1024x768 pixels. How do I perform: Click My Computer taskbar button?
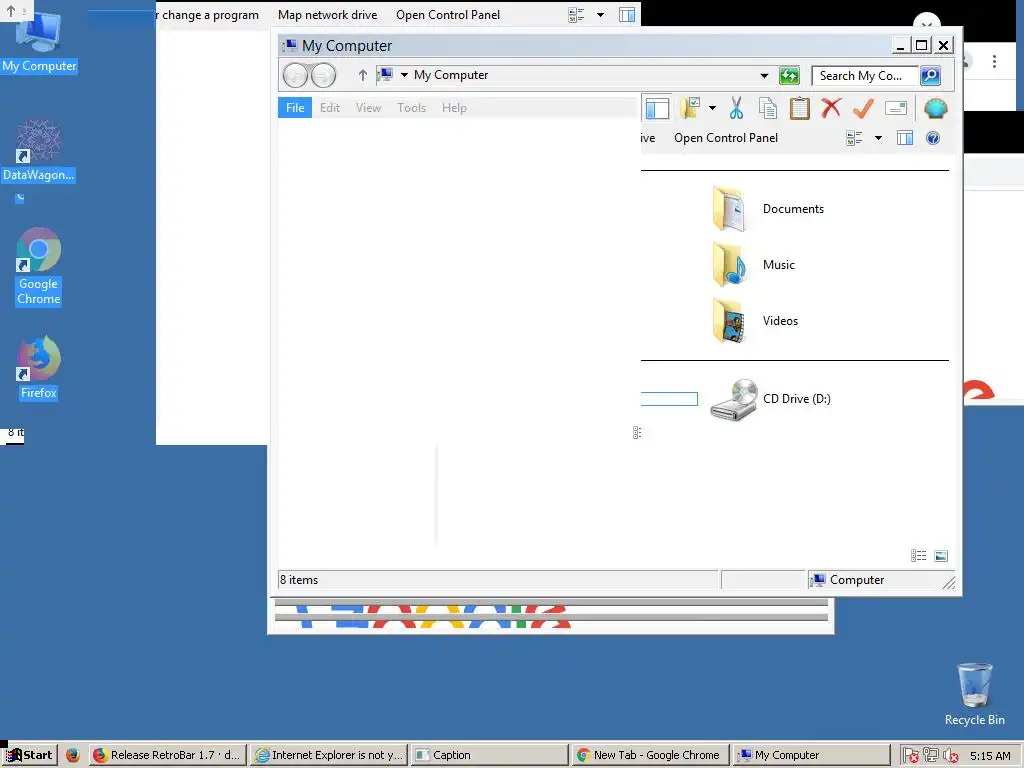[x=811, y=755]
